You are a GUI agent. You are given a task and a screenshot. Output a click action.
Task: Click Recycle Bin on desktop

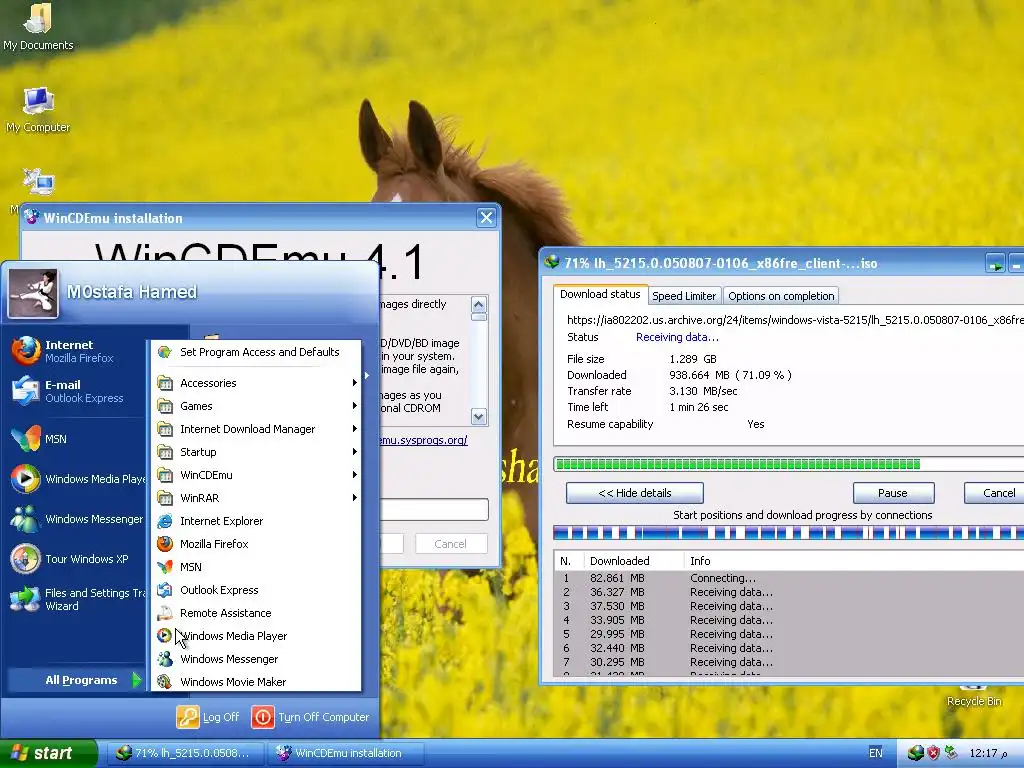point(974,696)
